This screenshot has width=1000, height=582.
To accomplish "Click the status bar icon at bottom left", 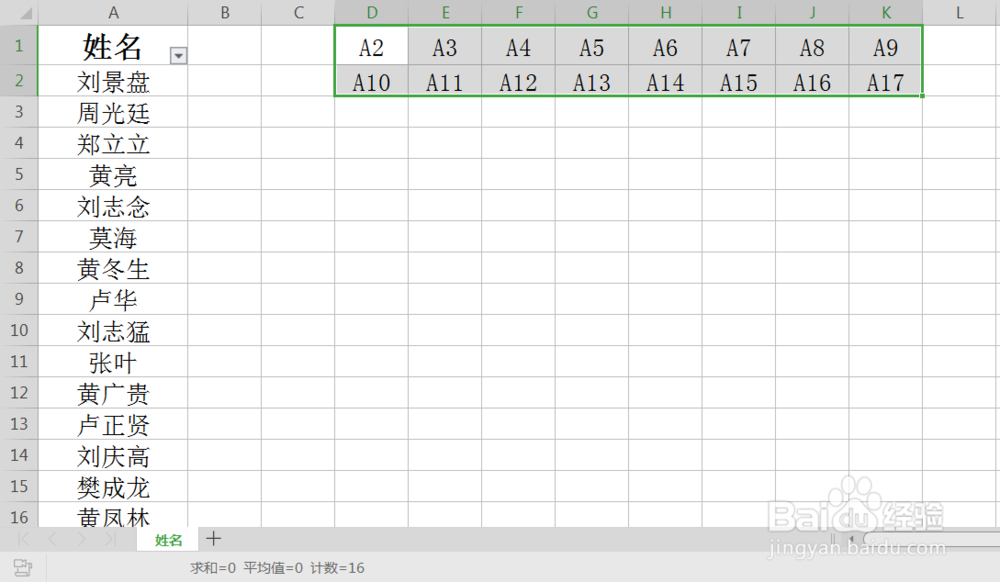I will (23, 567).
